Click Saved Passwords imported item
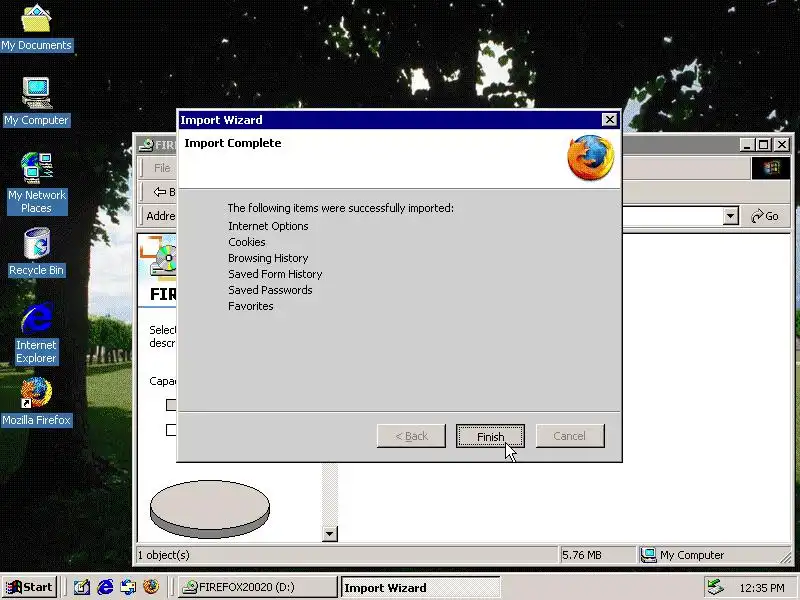The height and width of the screenshot is (600, 800). [x=270, y=290]
